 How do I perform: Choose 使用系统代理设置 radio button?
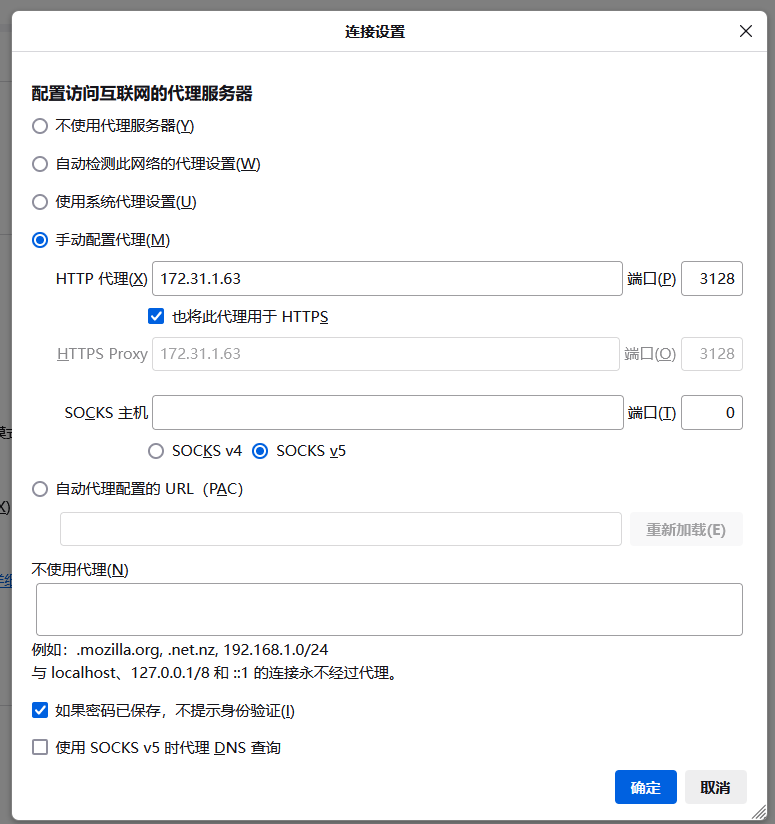point(40,202)
